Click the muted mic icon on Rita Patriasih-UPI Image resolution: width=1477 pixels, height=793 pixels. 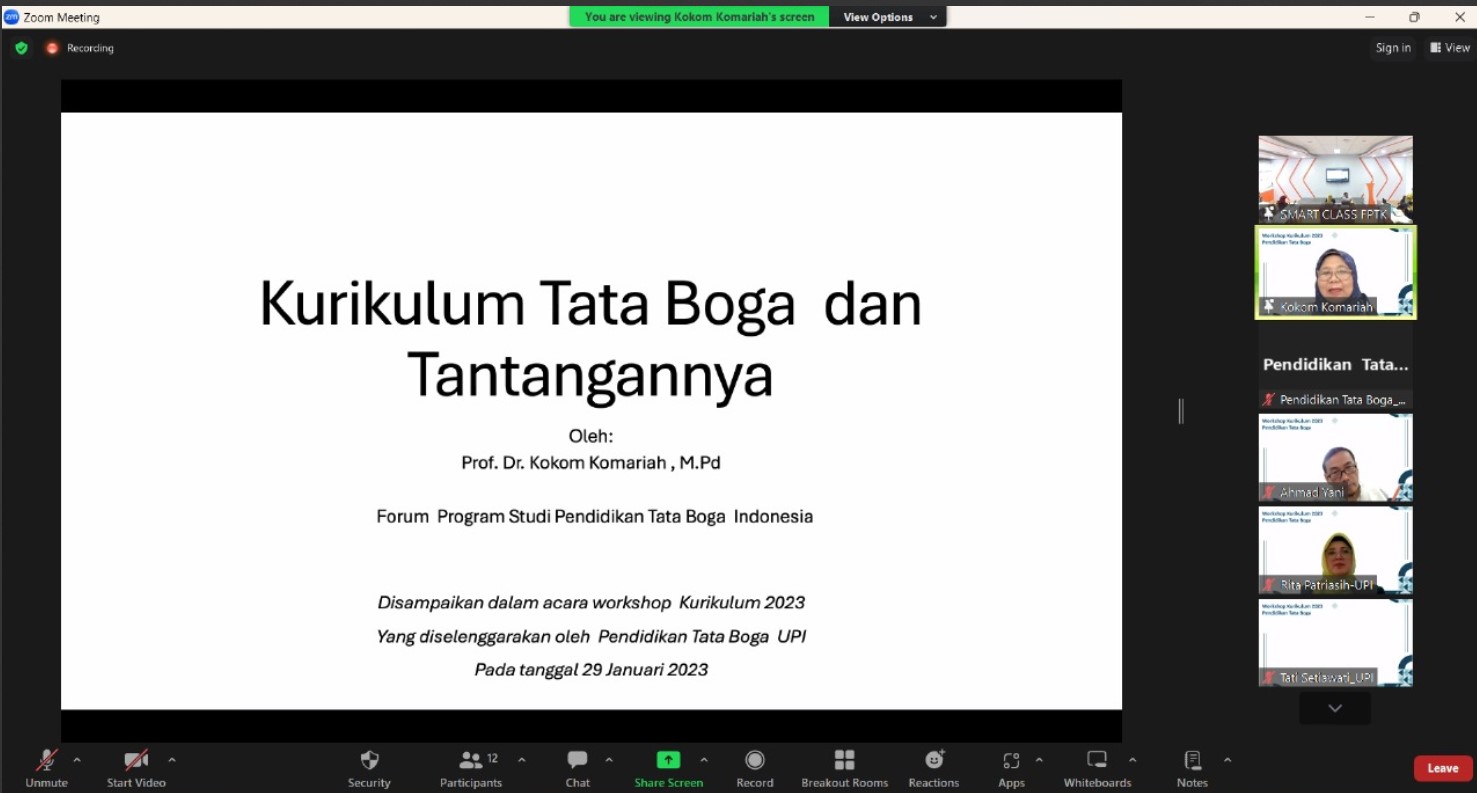click(1269, 585)
